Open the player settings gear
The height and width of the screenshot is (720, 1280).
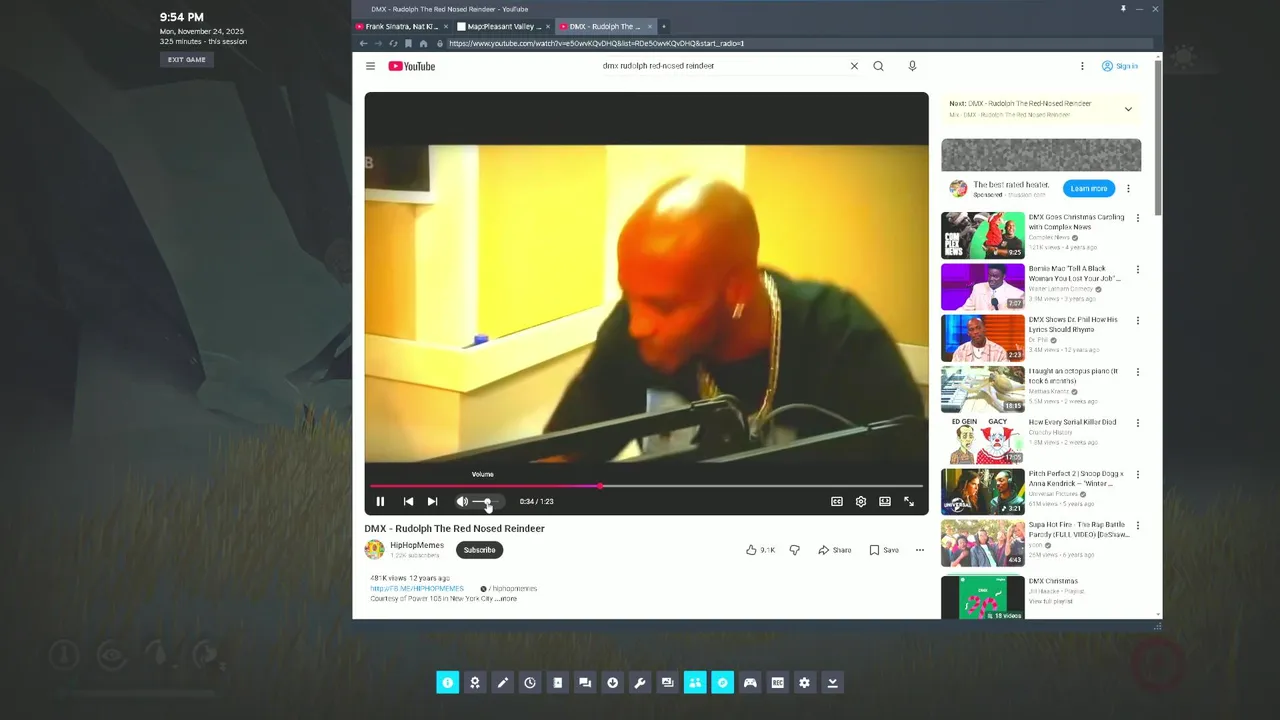(x=861, y=501)
